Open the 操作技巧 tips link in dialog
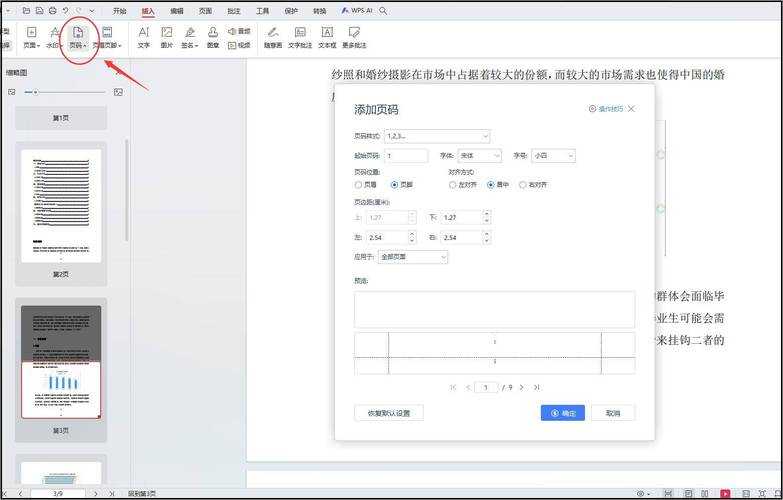783x500 pixels. pos(606,109)
